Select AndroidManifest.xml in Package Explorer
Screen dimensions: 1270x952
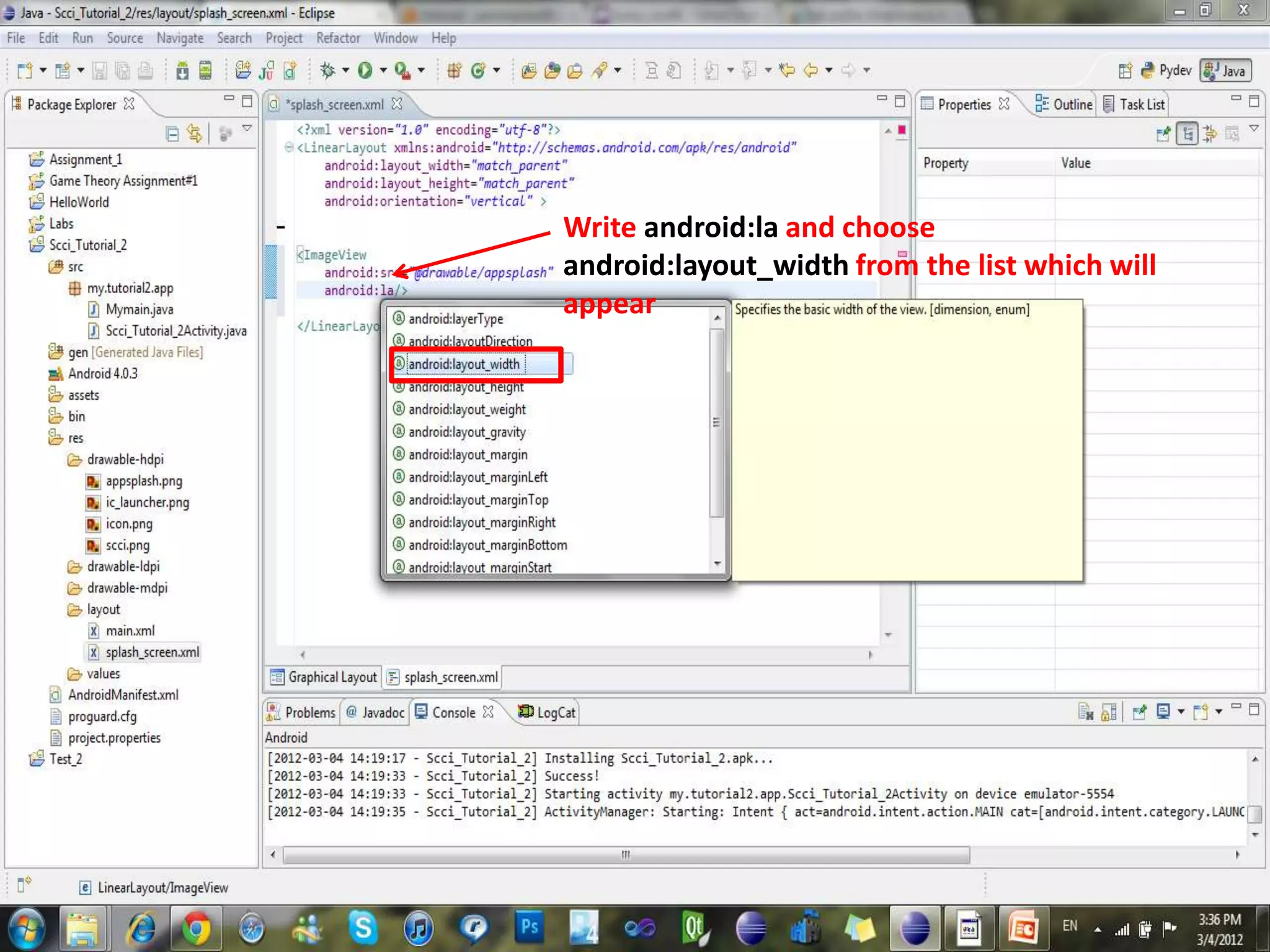tap(123, 695)
